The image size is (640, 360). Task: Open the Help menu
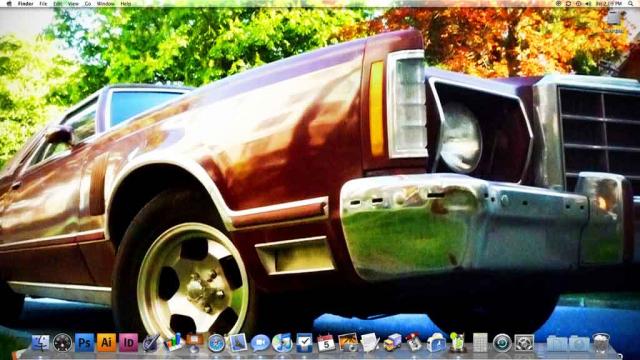pos(126,4)
